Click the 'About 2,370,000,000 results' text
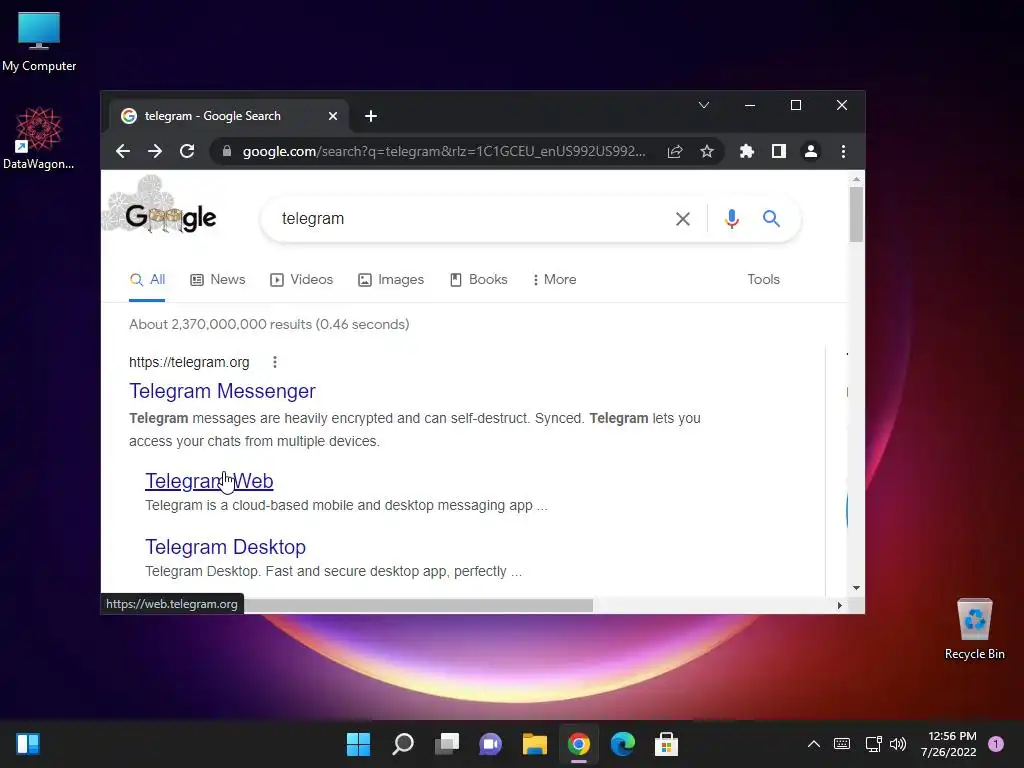This screenshot has width=1024, height=768. coord(269,325)
